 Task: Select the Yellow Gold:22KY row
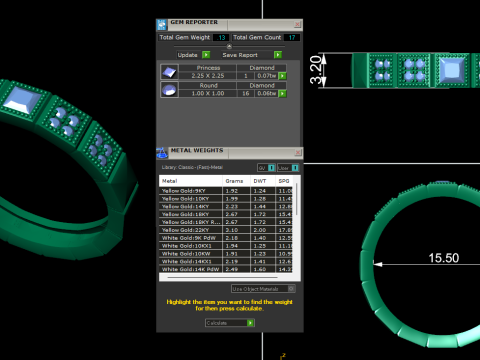[x=226, y=230]
